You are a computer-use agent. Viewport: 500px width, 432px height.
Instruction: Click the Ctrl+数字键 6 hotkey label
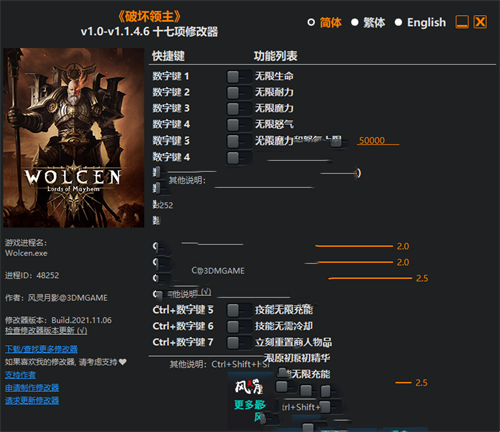pyautogui.click(x=183, y=326)
